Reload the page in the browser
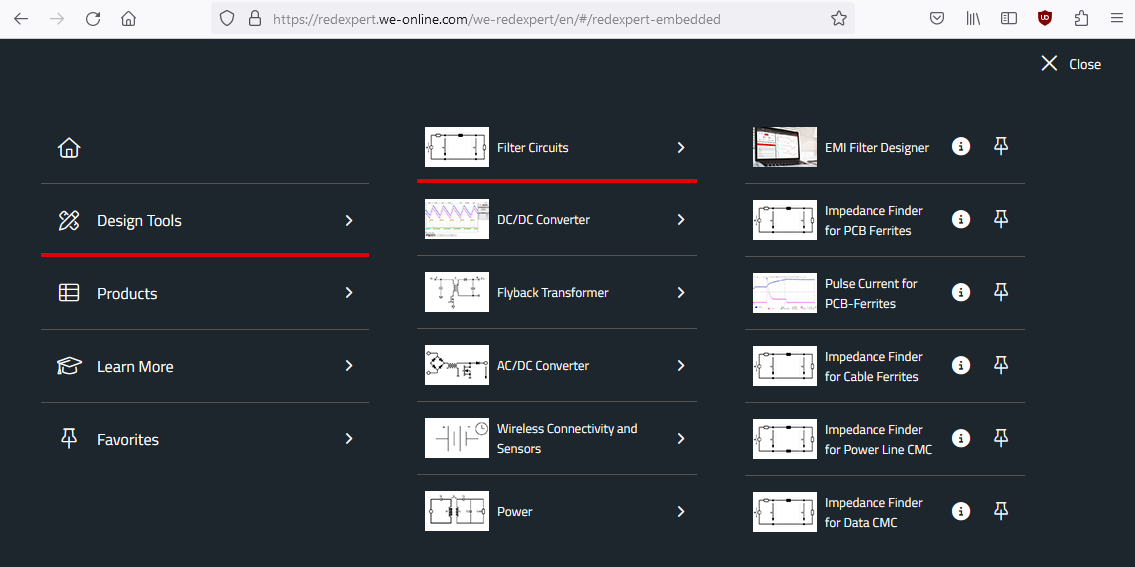 coord(93,19)
